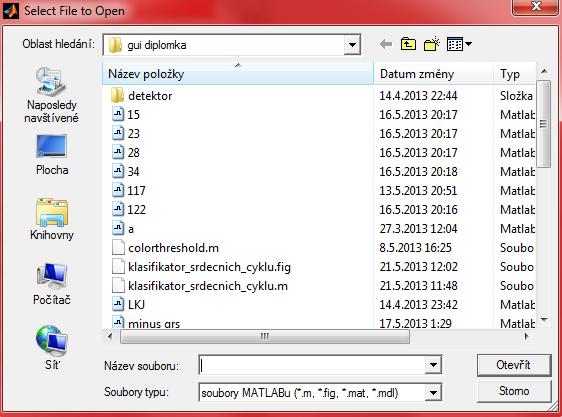
Task: Open Síť network shortcut
Action: click(52, 347)
